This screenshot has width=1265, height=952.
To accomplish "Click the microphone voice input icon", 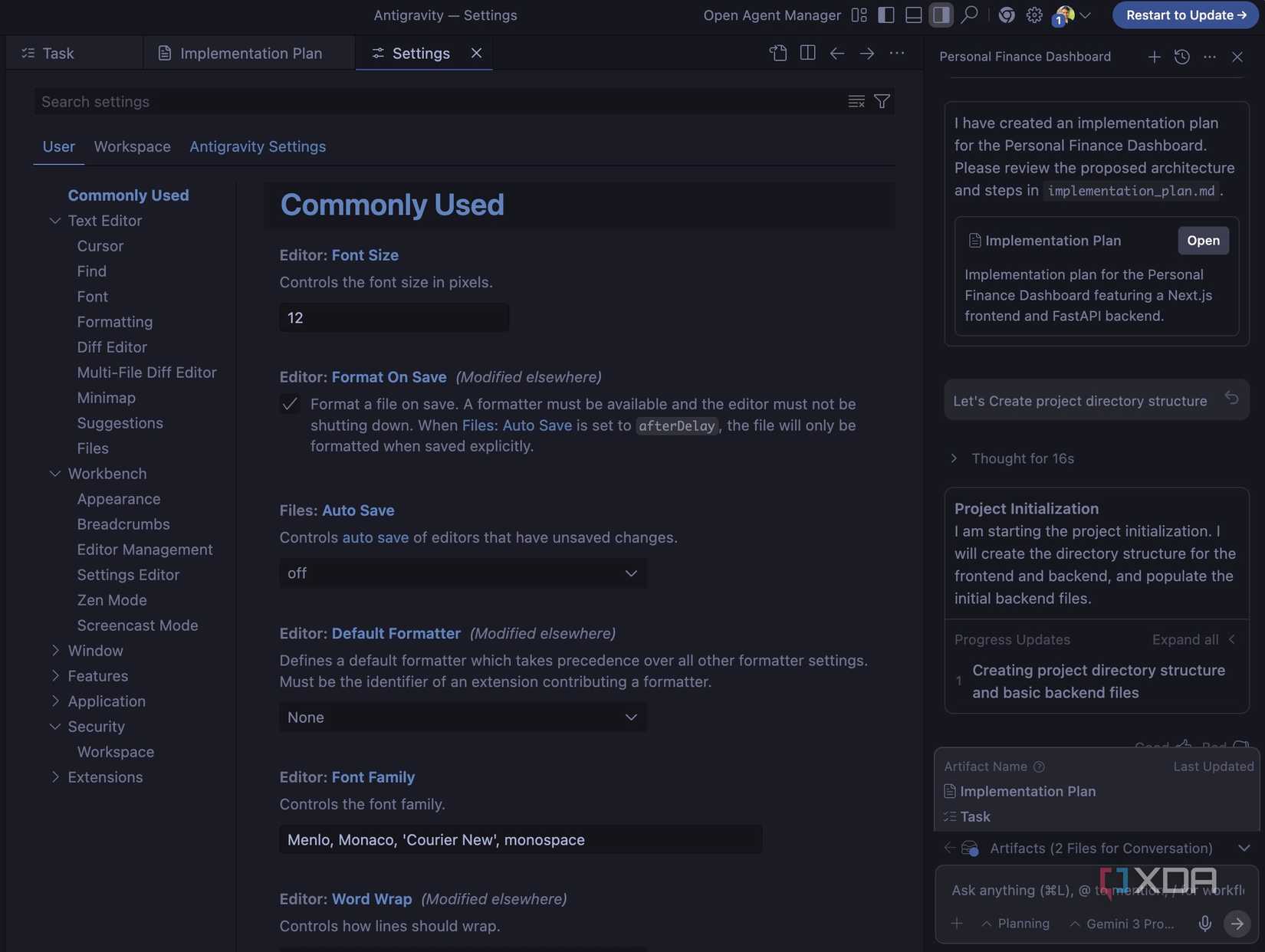I will click(1204, 924).
